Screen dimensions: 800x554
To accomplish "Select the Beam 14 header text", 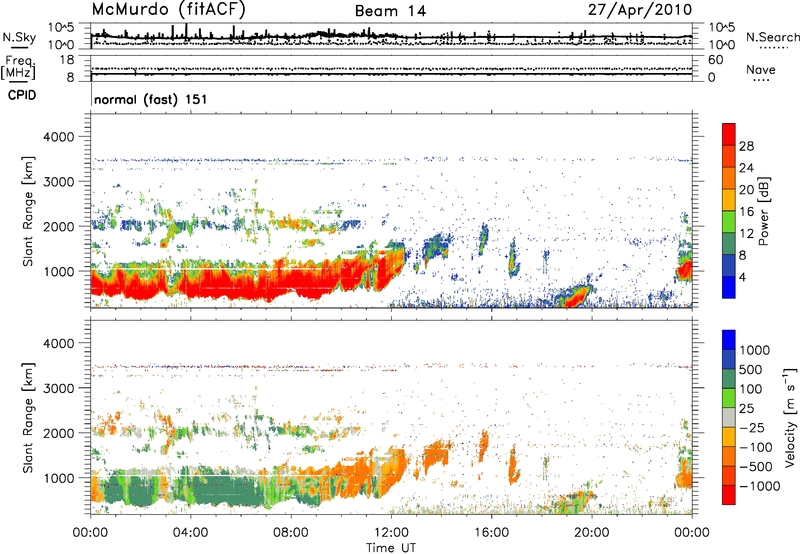I will click(390, 11).
